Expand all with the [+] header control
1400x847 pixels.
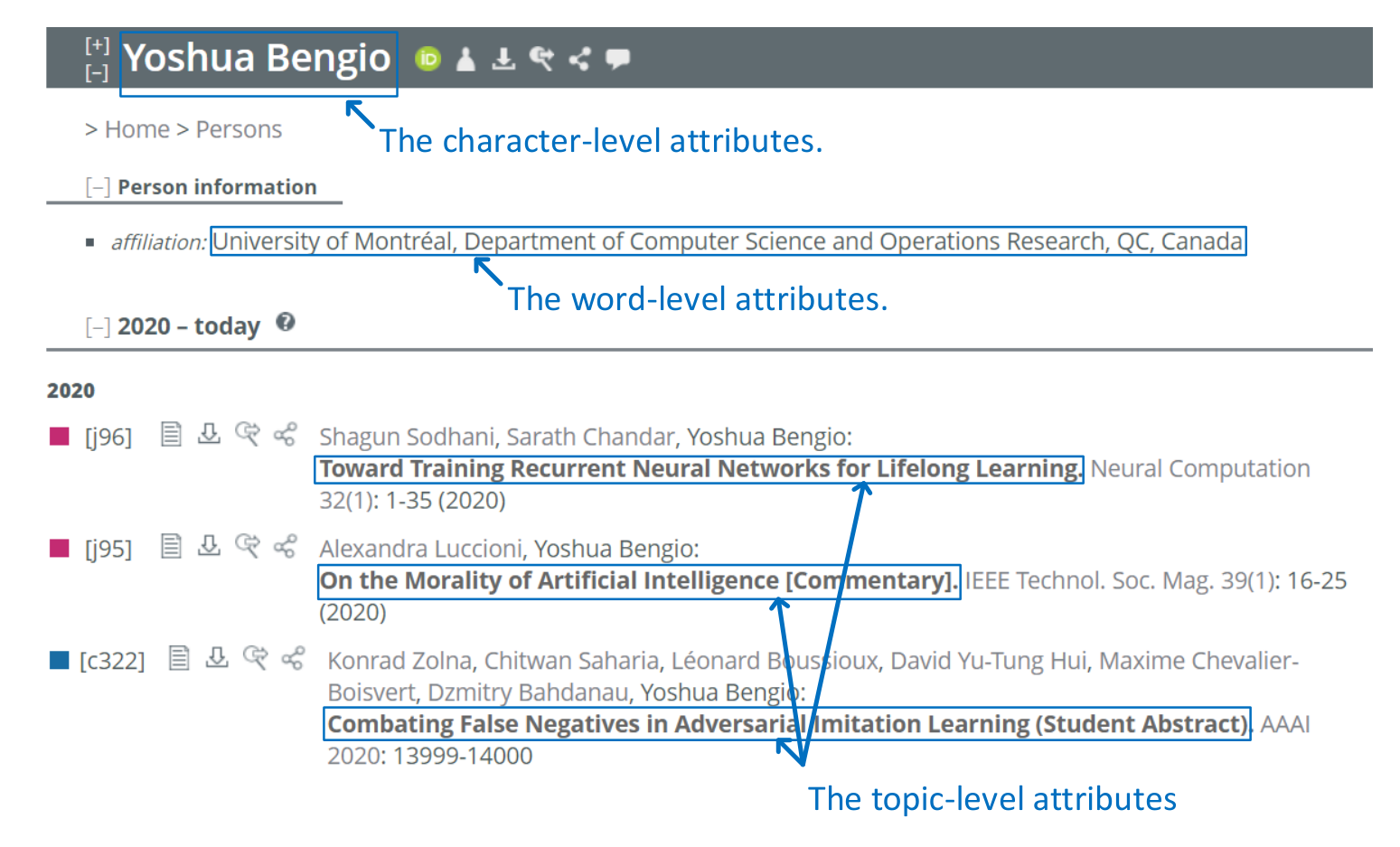[97, 45]
